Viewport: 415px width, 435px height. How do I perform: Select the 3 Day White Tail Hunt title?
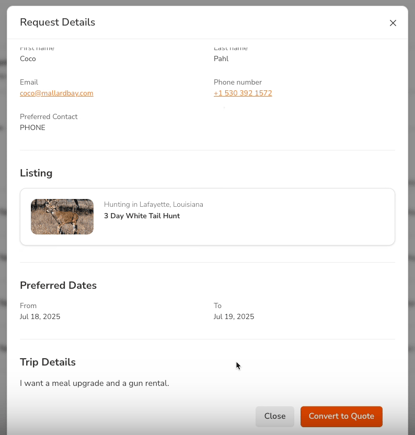point(142,216)
